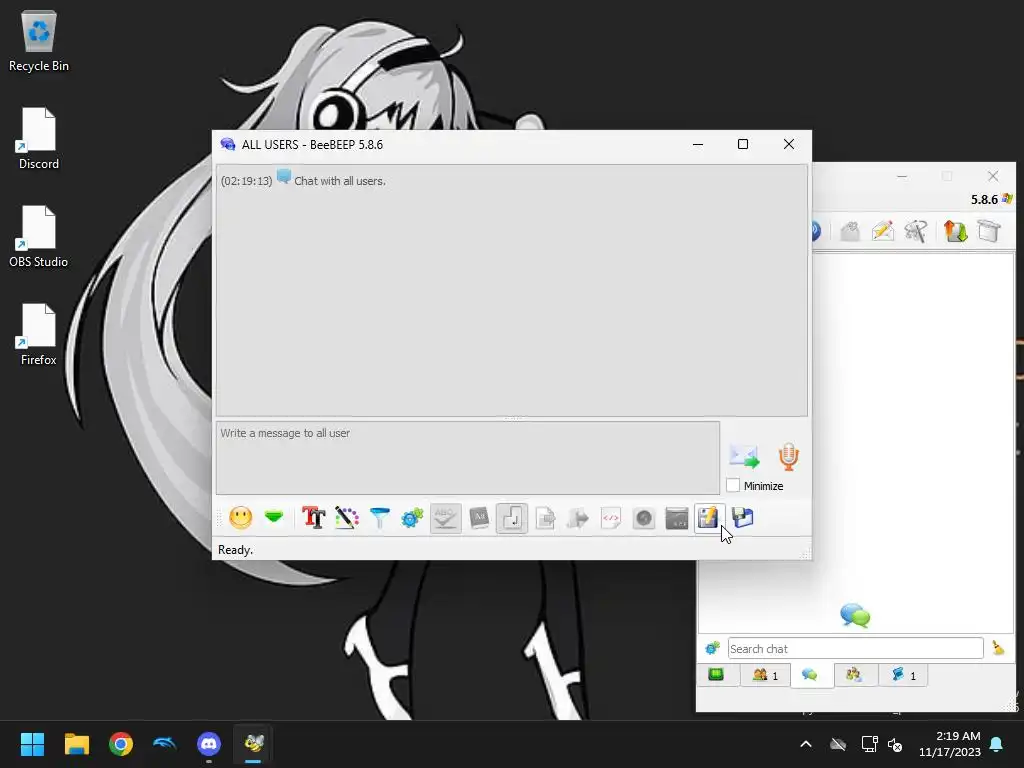Select the Firefox desktop shortcut
Image resolution: width=1024 pixels, height=768 pixels.
[x=39, y=334]
